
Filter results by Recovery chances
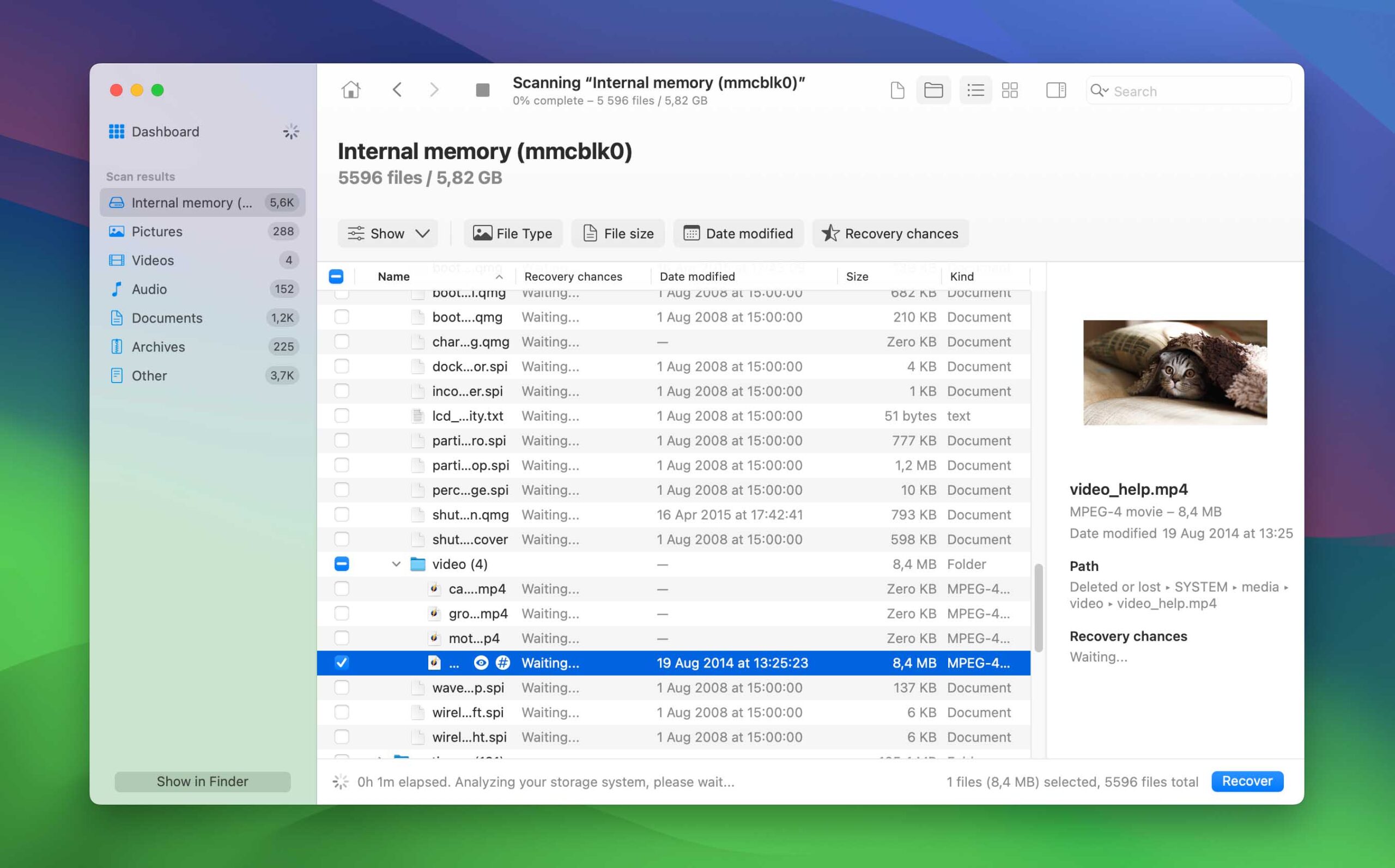(x=889, y=233)
